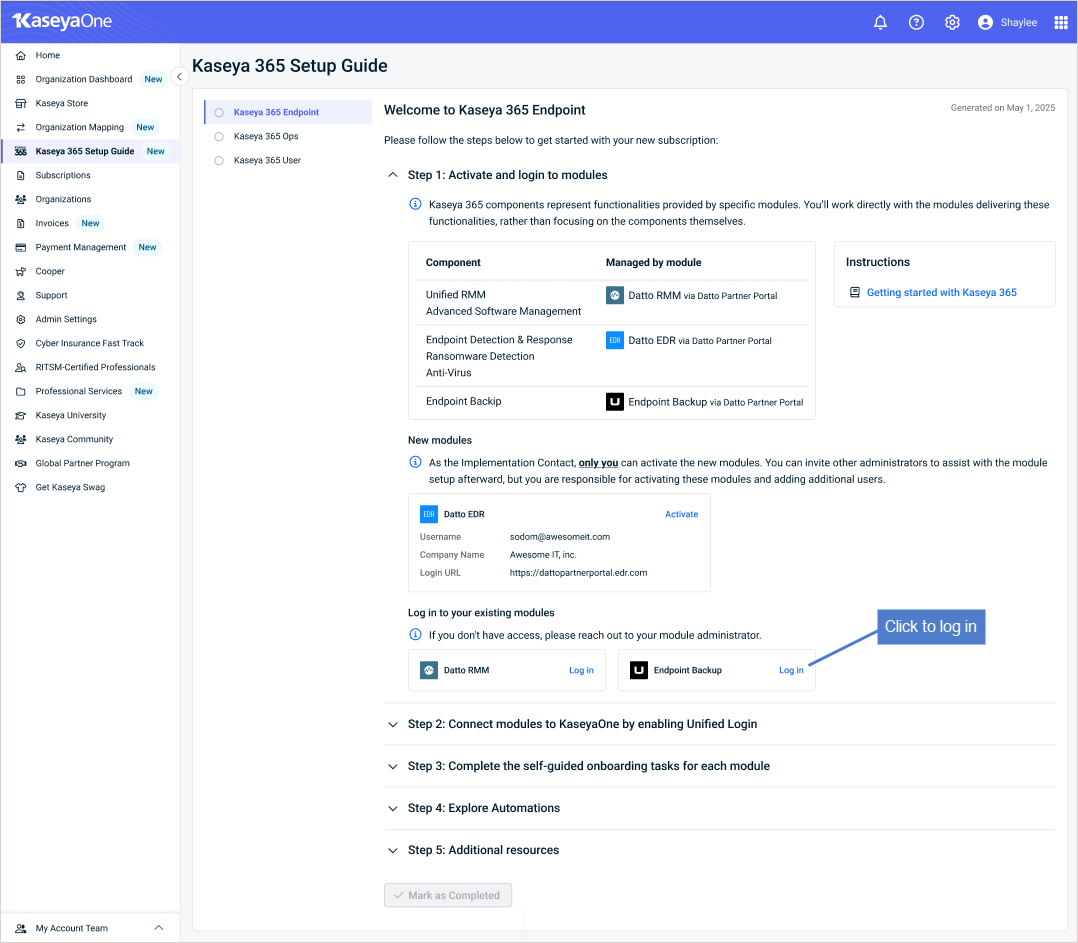This screenshot has height=943, width=1078.
Task: Click the Cyber Insurance shield icon
Action: [21, 344]
